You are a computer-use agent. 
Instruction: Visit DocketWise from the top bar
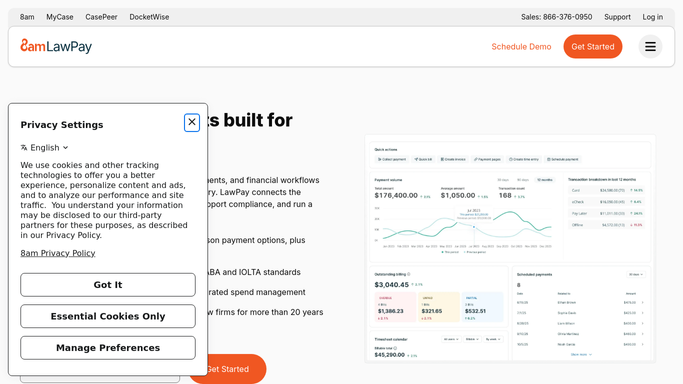[149, 17]
